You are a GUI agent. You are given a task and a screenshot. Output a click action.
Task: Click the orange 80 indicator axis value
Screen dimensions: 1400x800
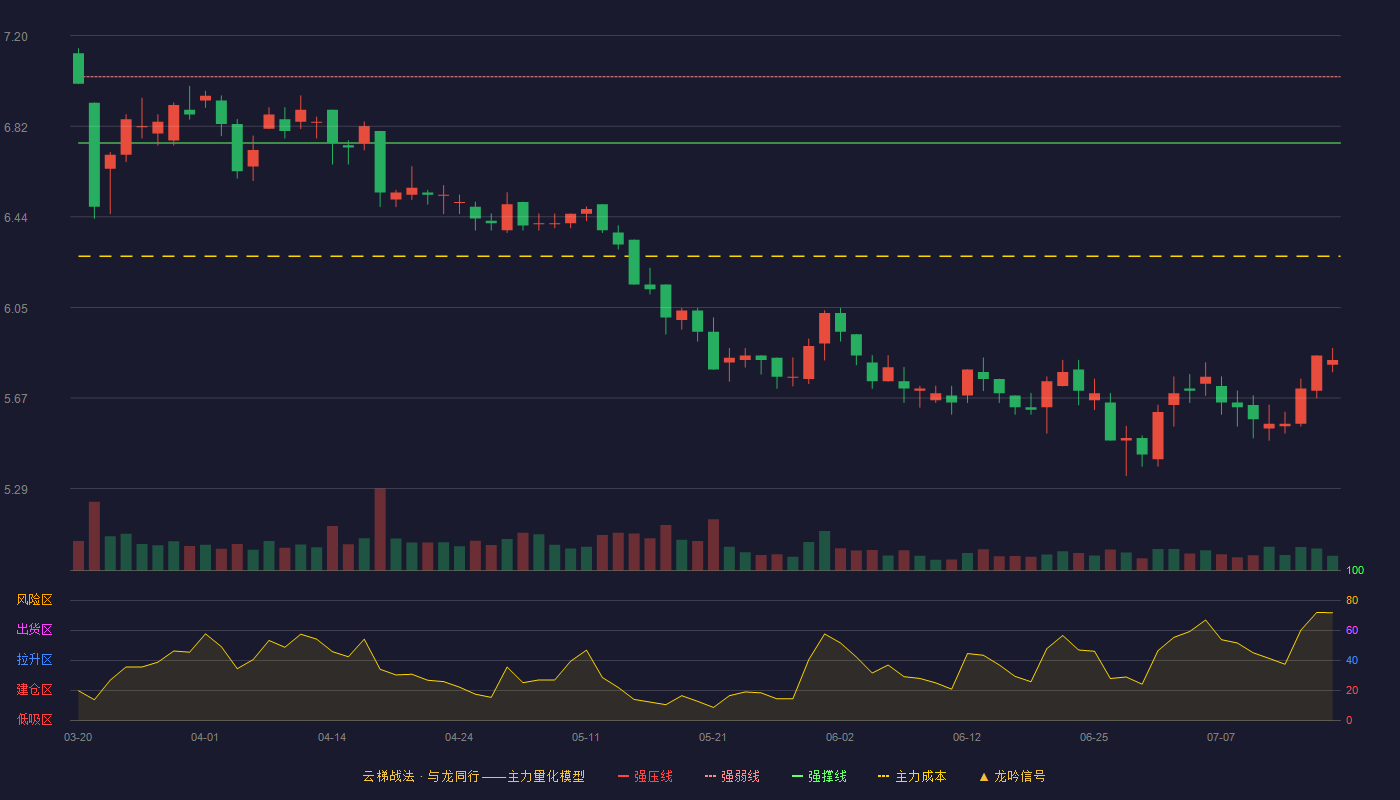(x=1352, y=600)
